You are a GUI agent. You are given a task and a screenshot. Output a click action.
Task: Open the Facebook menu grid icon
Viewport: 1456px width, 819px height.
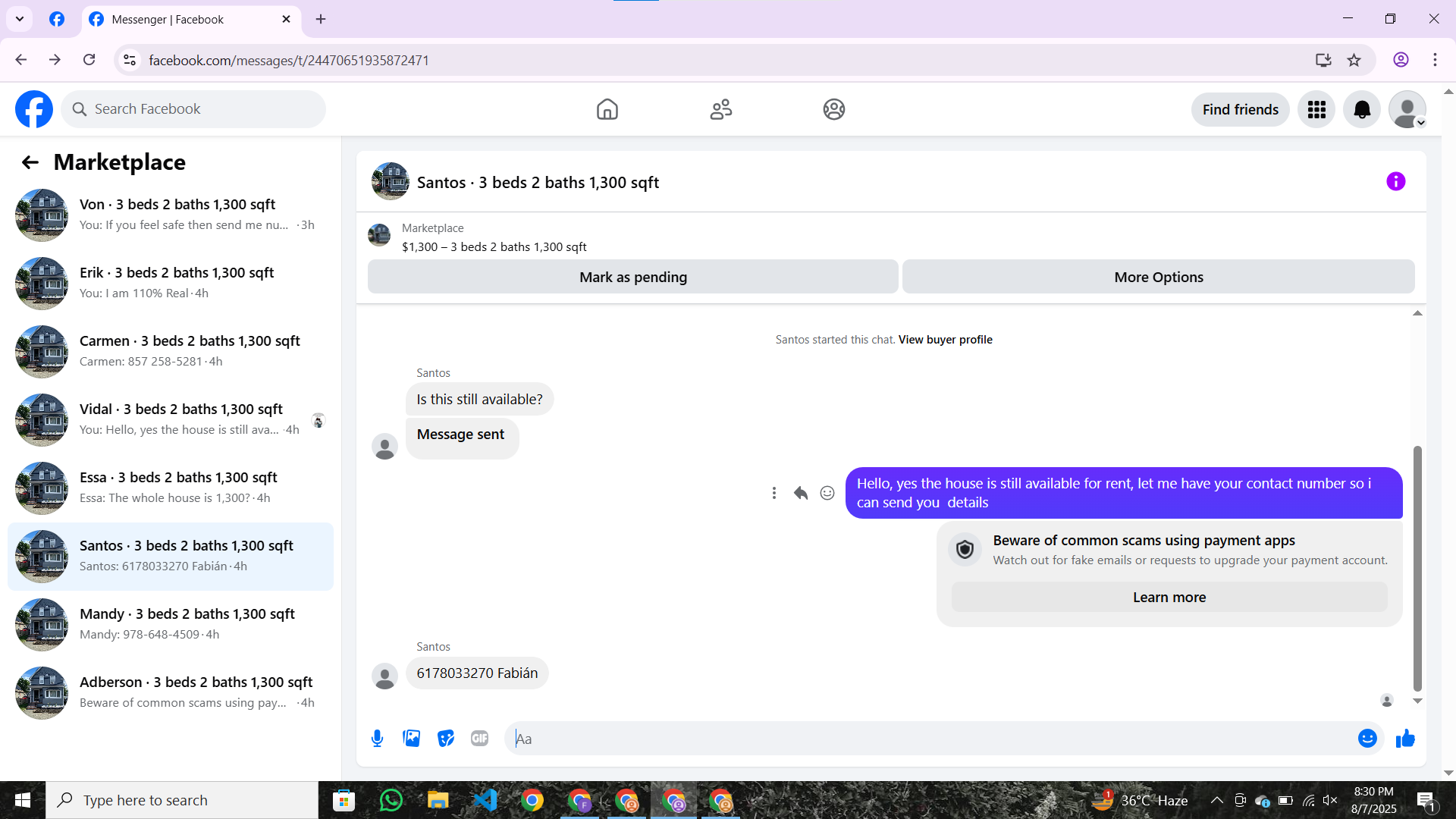click(1316, 110)
